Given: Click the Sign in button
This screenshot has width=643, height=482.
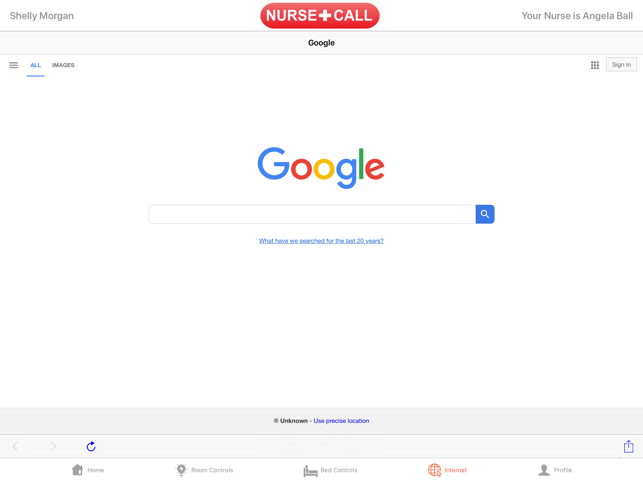Looking at the screenshot, I should pyautogui.click(x=621, y=64).
